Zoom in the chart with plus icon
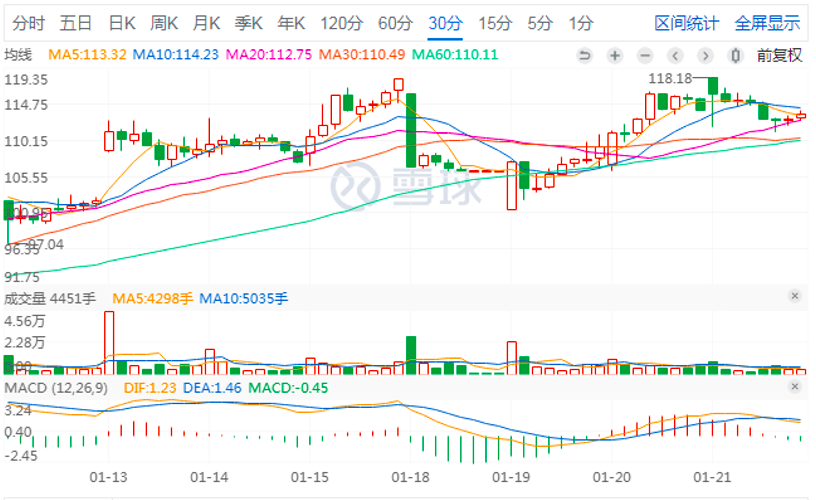The image size is (816, 500). 615,55
